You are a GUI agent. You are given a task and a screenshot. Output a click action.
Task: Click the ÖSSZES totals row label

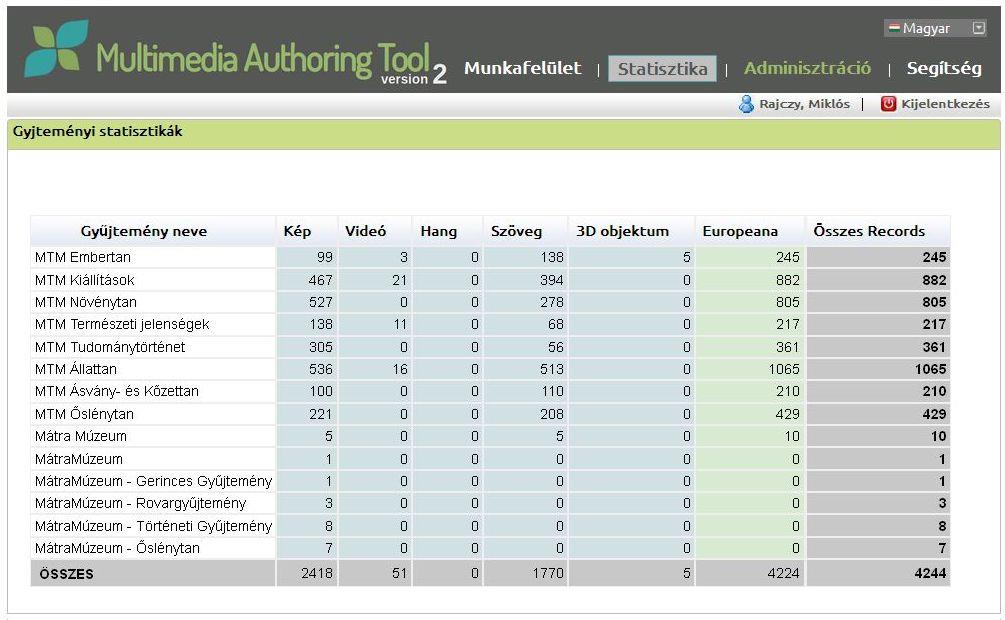66,574
